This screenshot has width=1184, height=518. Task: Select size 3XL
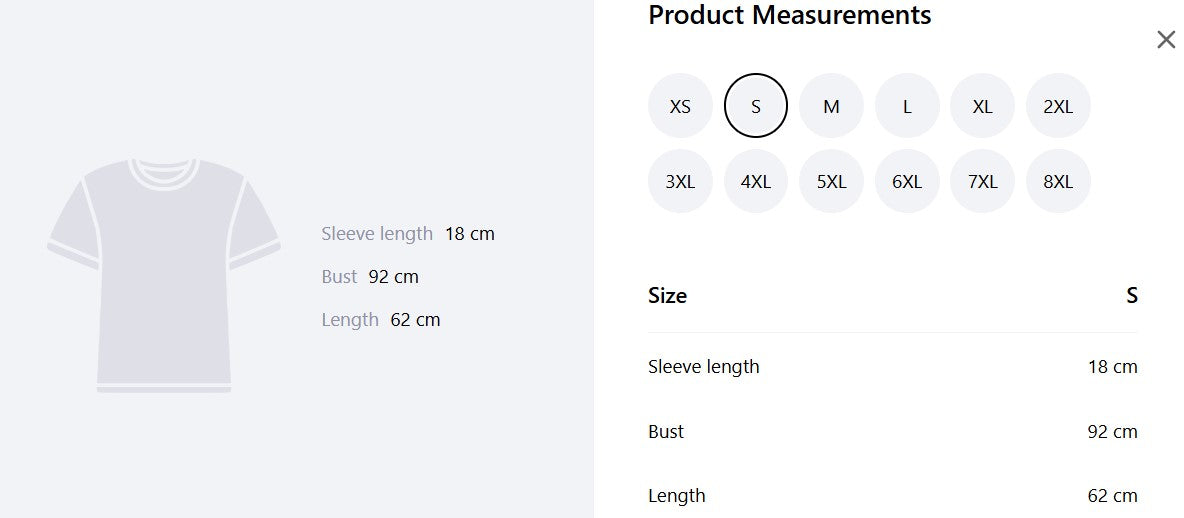[x=680, y=181]
